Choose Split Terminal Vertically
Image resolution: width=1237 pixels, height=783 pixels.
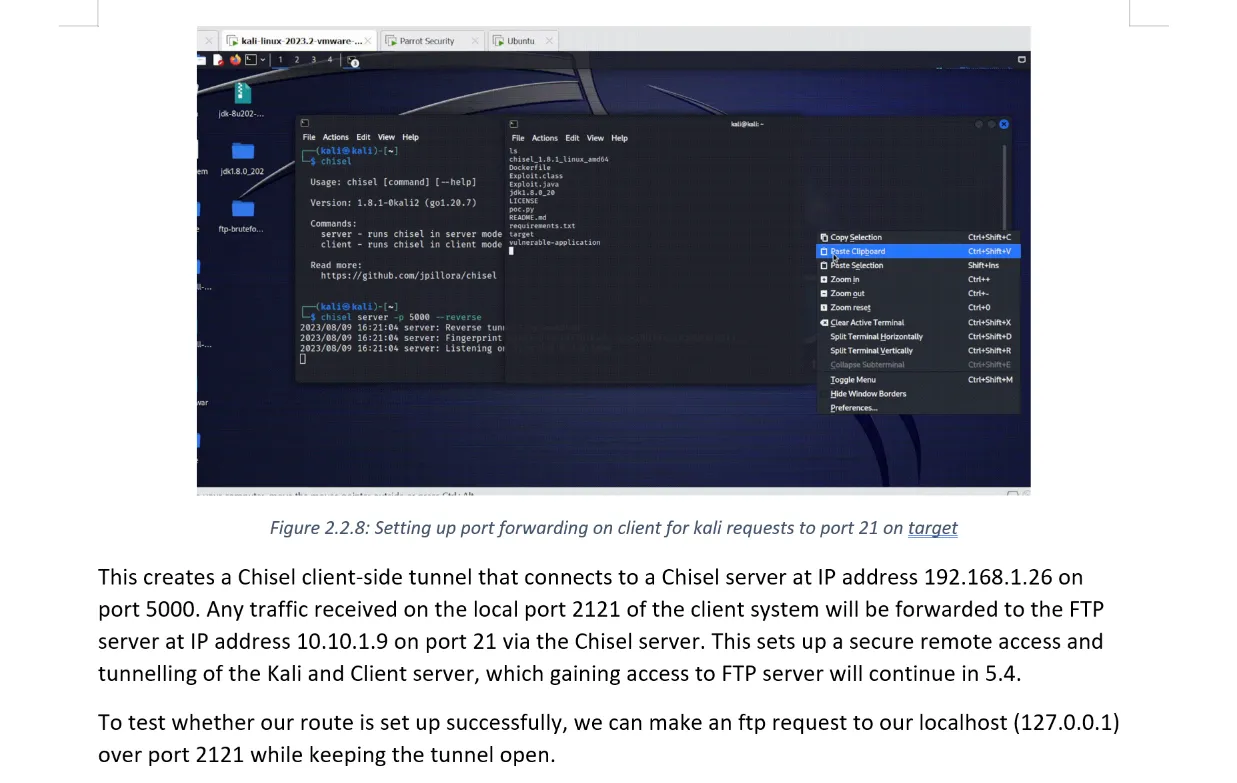point(917,350)
